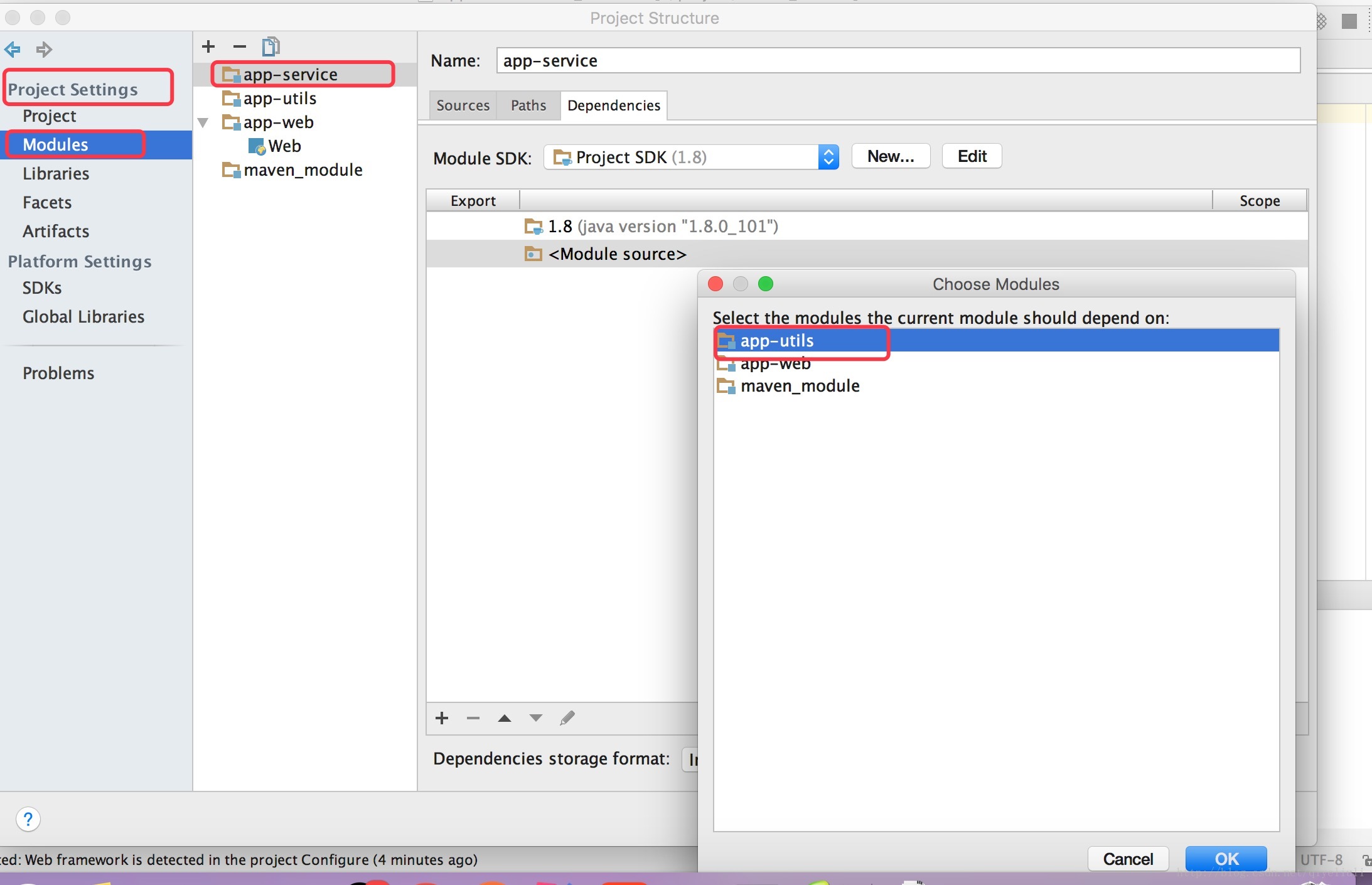Open Dependencies storage format dropdown
The height and width of the screenshot is (885, 1372).
click(690, 759)
